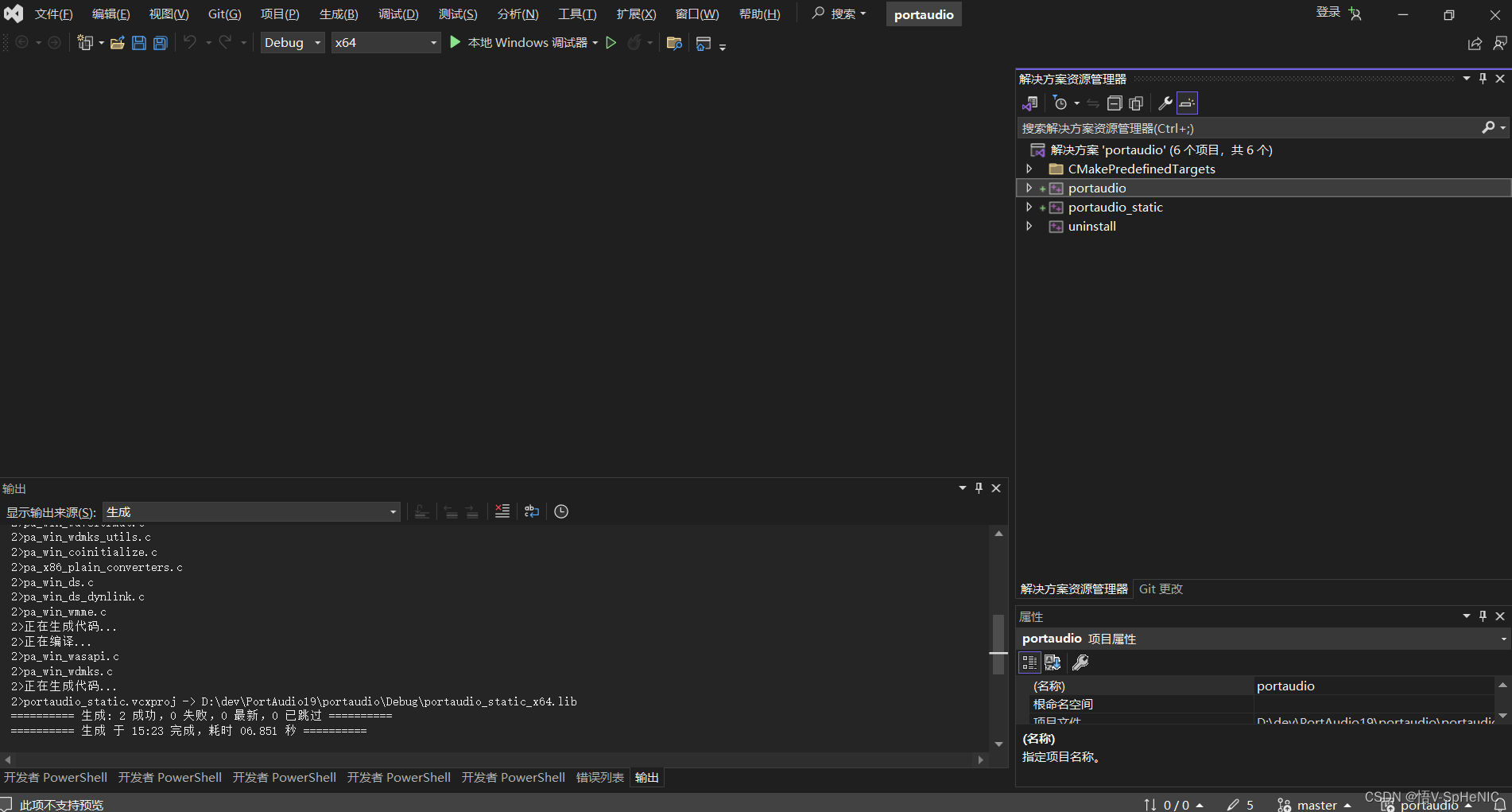Collapse All in Solution Explorer toolbar

click(x=1115, y=103)
